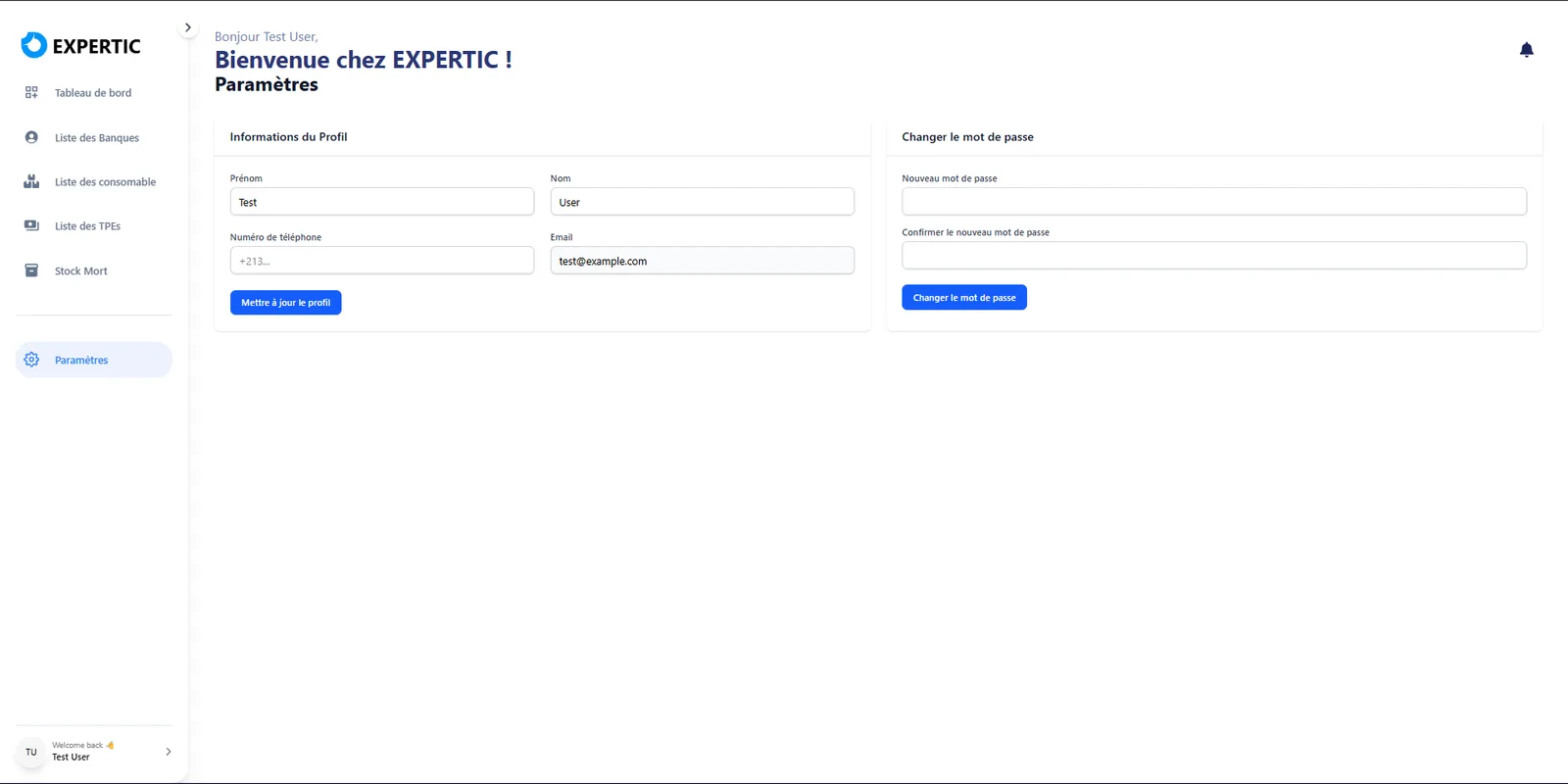Click the Bonjour Test User greeting

click(267, 37)
